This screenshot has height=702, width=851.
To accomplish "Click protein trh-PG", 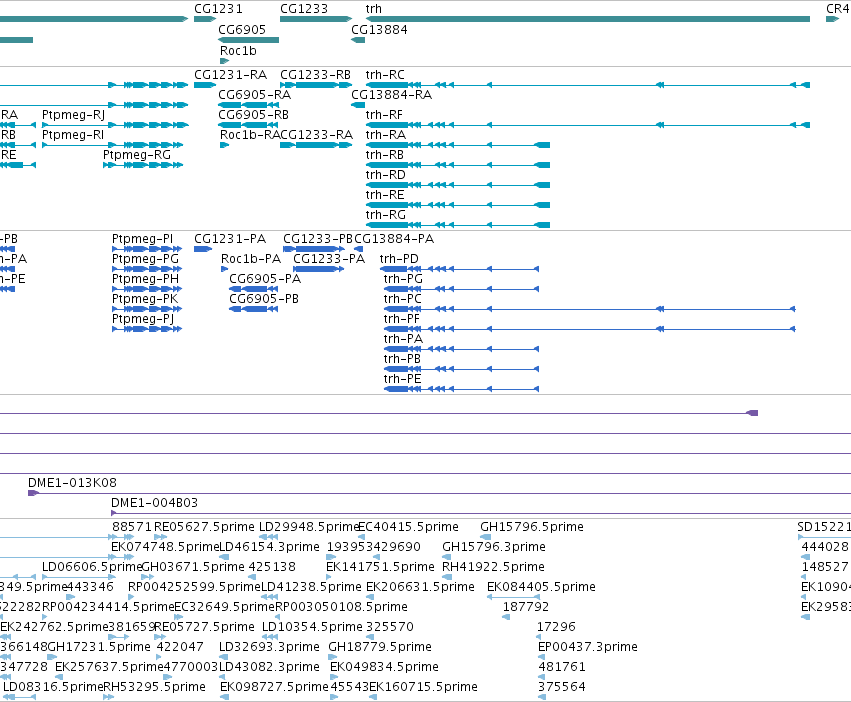I will point(403,280).
